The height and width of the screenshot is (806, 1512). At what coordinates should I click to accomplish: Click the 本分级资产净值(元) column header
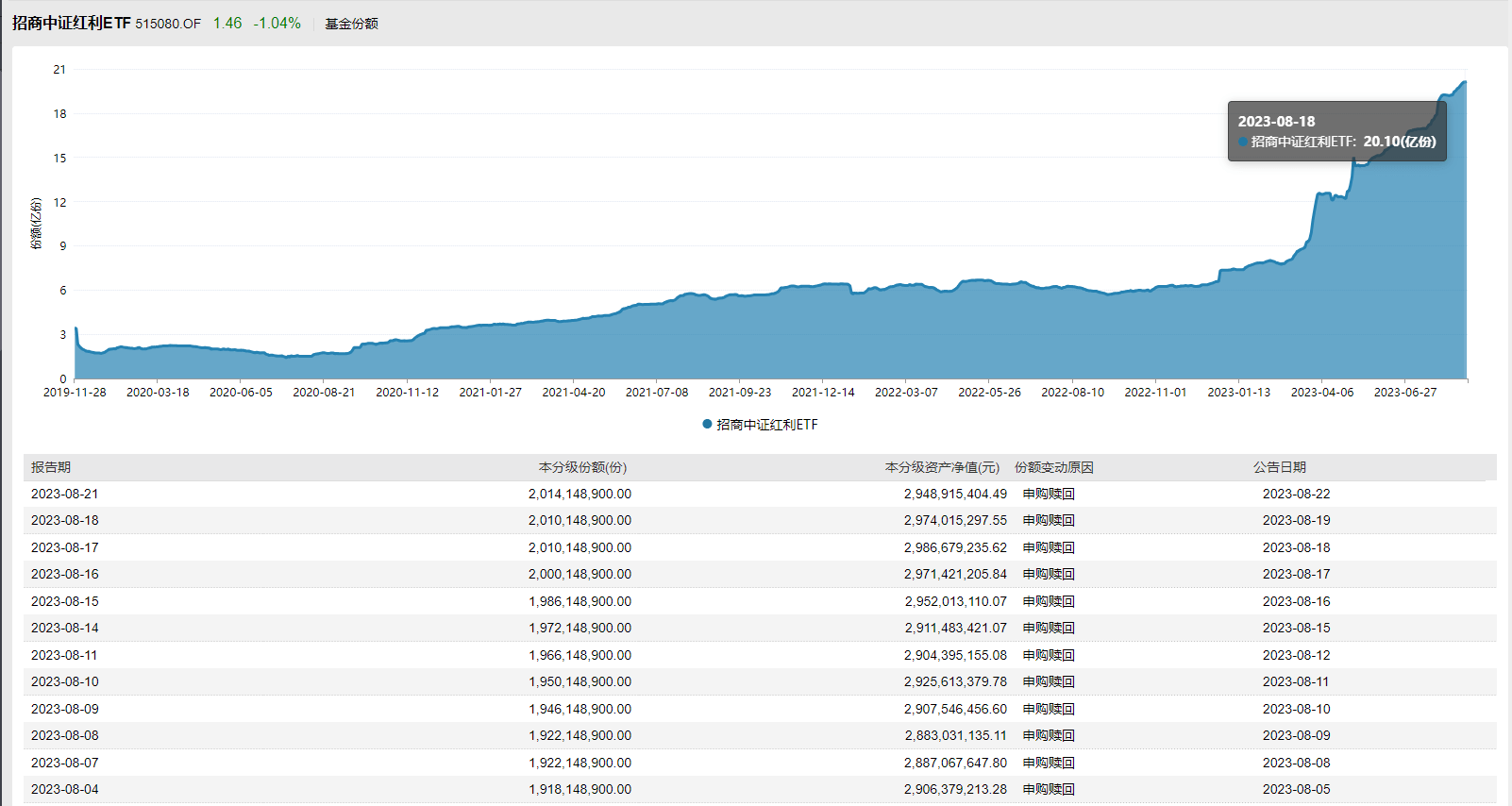pos(942,467)
